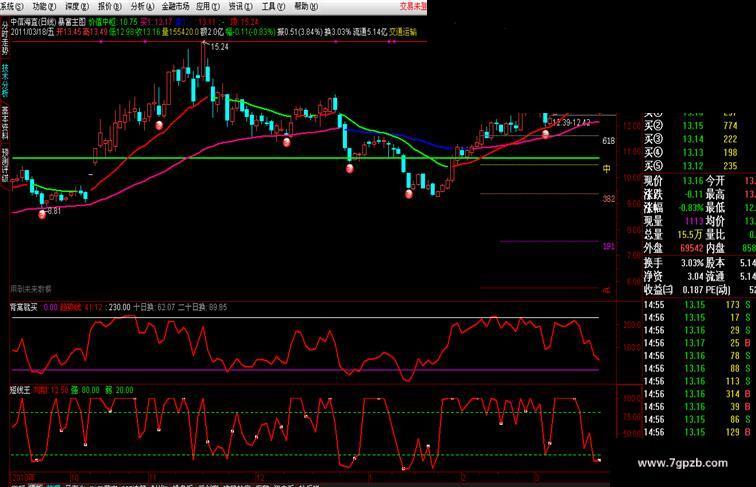Select the 191 purple level label
The width and height of the screenshot is (756, 487).
pos(608,246)
